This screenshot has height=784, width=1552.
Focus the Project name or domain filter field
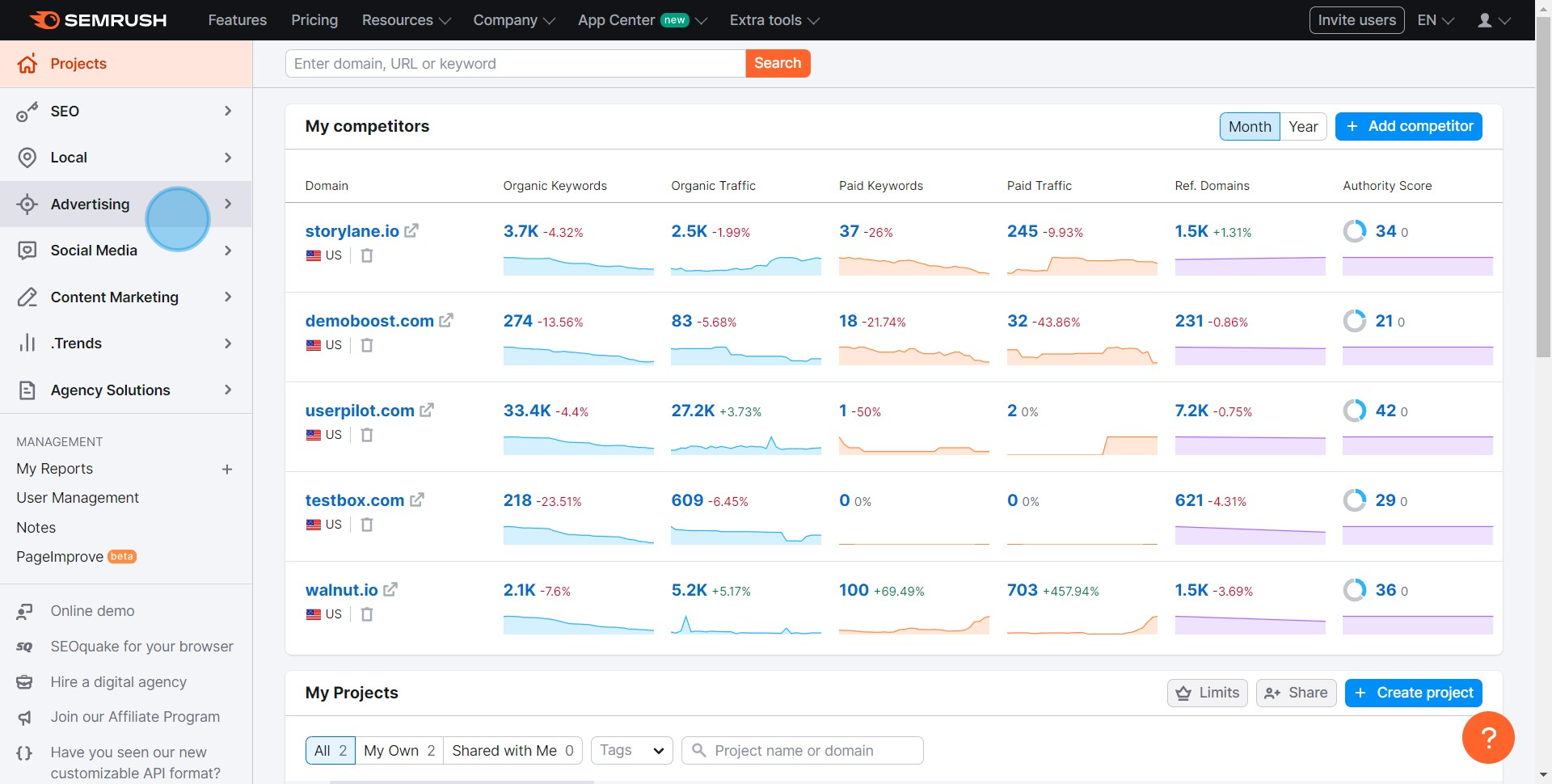802,751
